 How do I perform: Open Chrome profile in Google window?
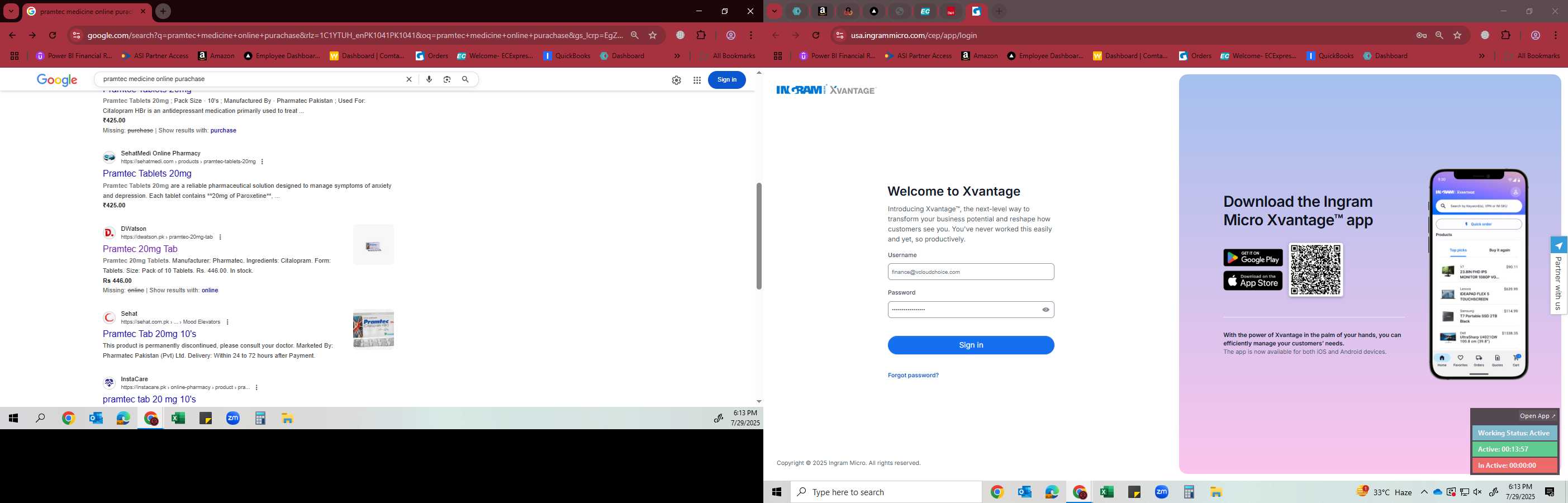pyautogui.click(x=731, y=35)
